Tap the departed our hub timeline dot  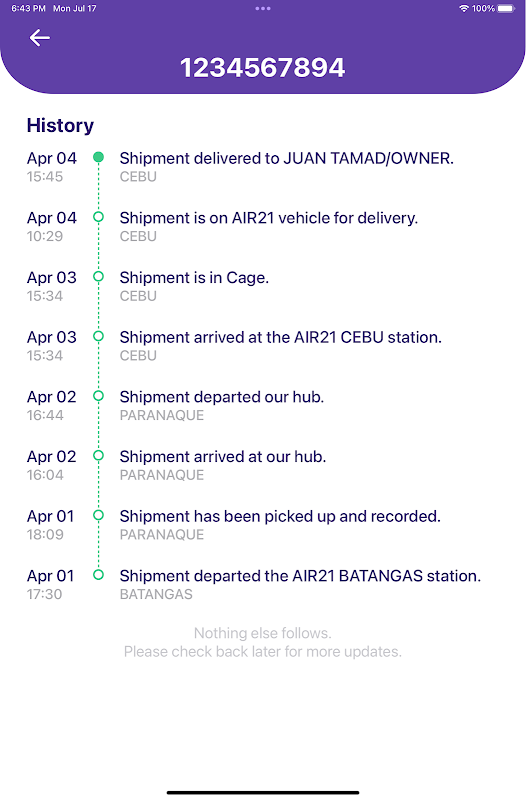click(98, 396)
